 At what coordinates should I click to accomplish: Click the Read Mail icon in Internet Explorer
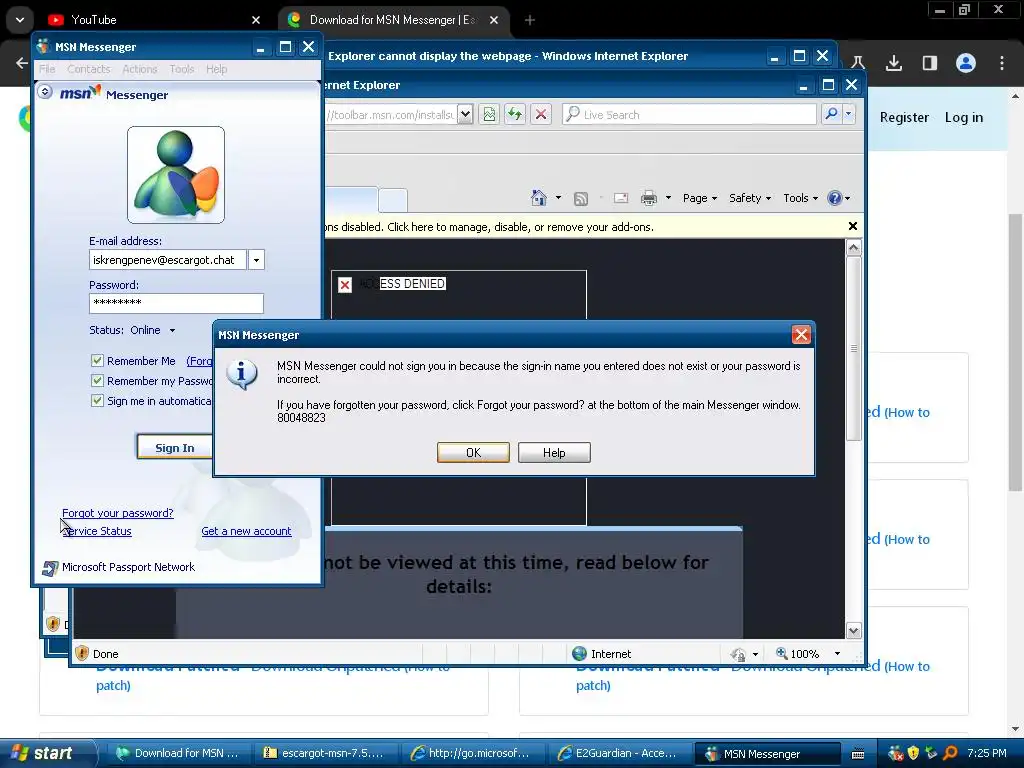[x=621, y=198]
